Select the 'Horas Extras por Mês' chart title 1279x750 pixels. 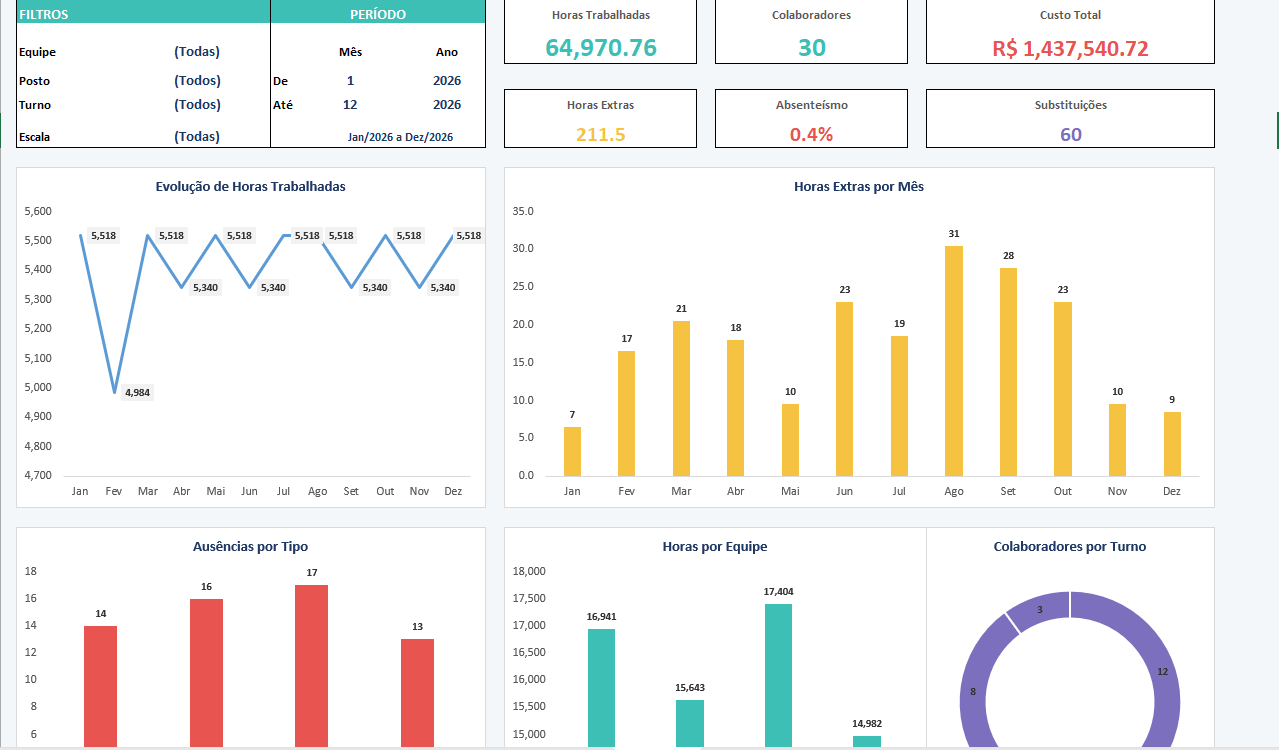[x=859, y=186]
